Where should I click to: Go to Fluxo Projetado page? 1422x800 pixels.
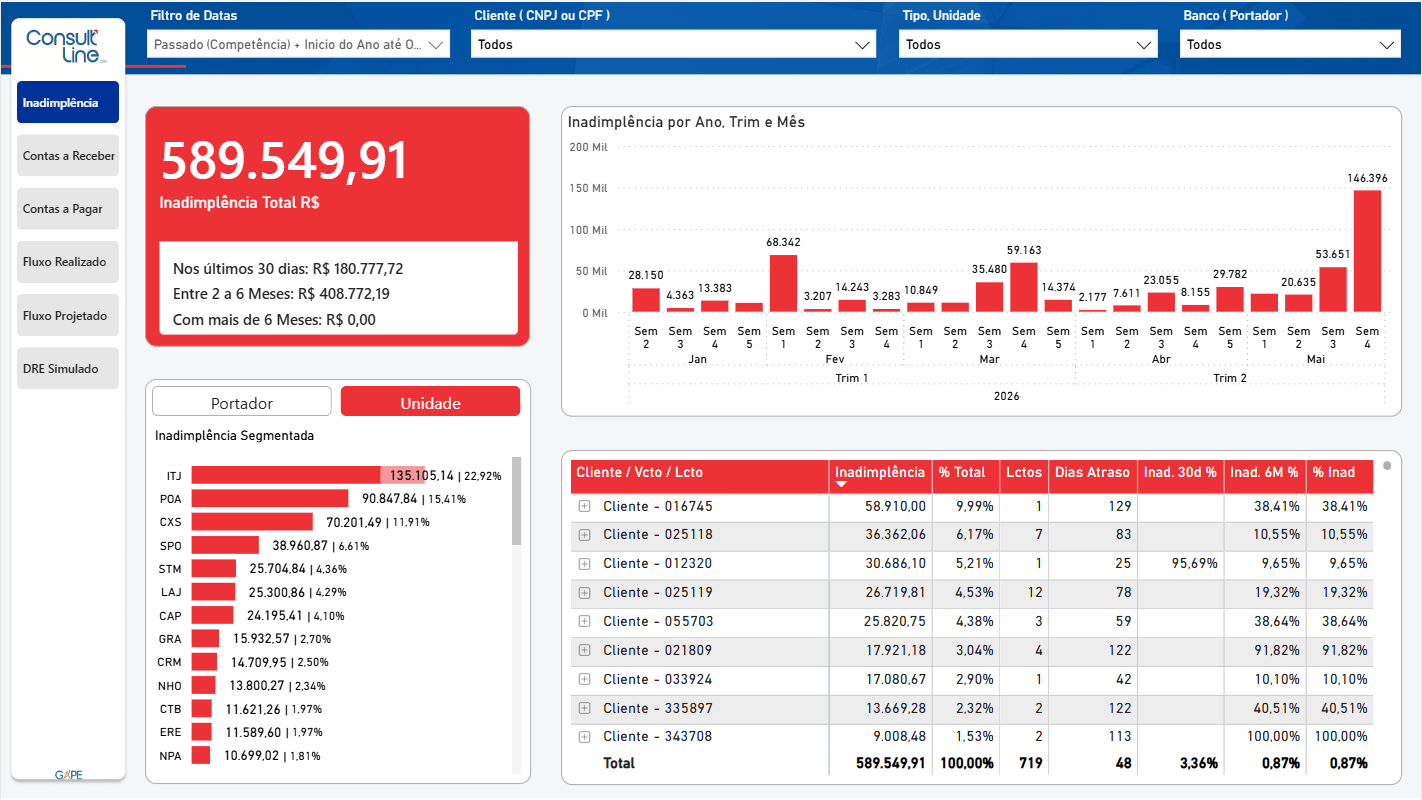68,316
